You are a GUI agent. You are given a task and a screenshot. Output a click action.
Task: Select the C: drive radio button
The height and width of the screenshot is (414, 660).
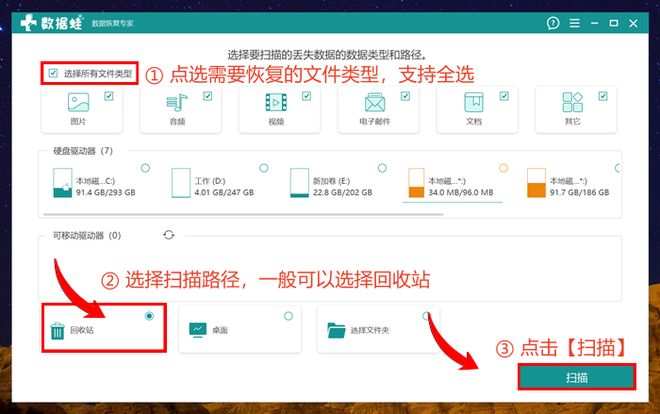click(x=145, y=168)
